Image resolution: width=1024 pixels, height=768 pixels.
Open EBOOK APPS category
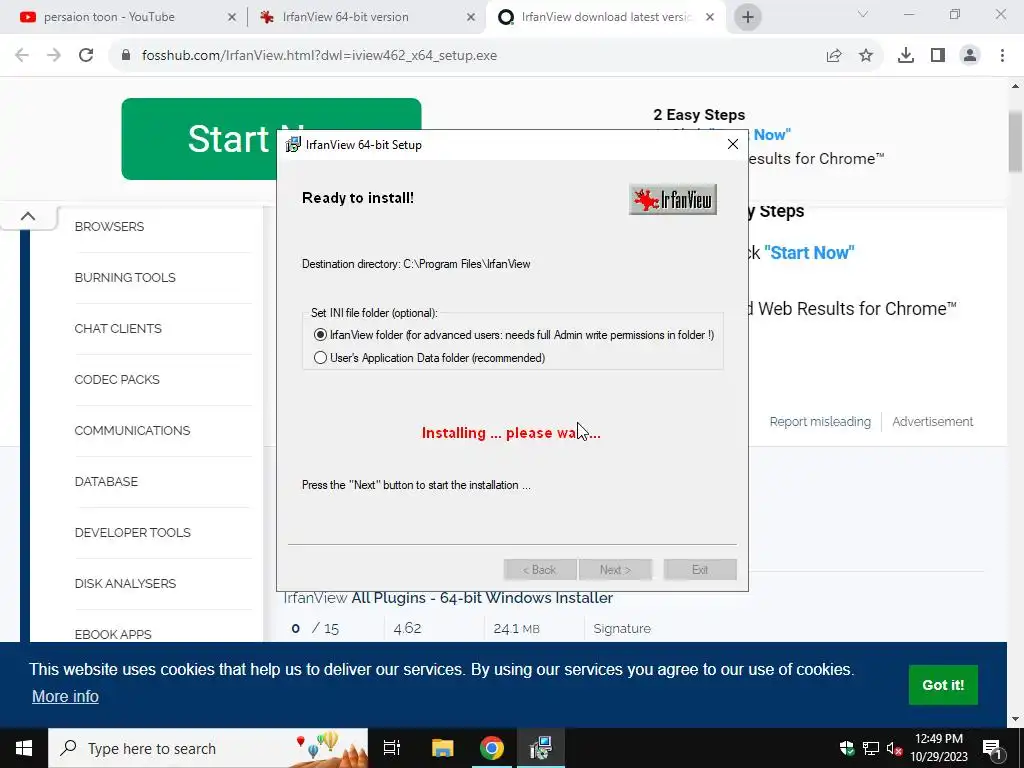pyautogui.click(x=113, y=634)
